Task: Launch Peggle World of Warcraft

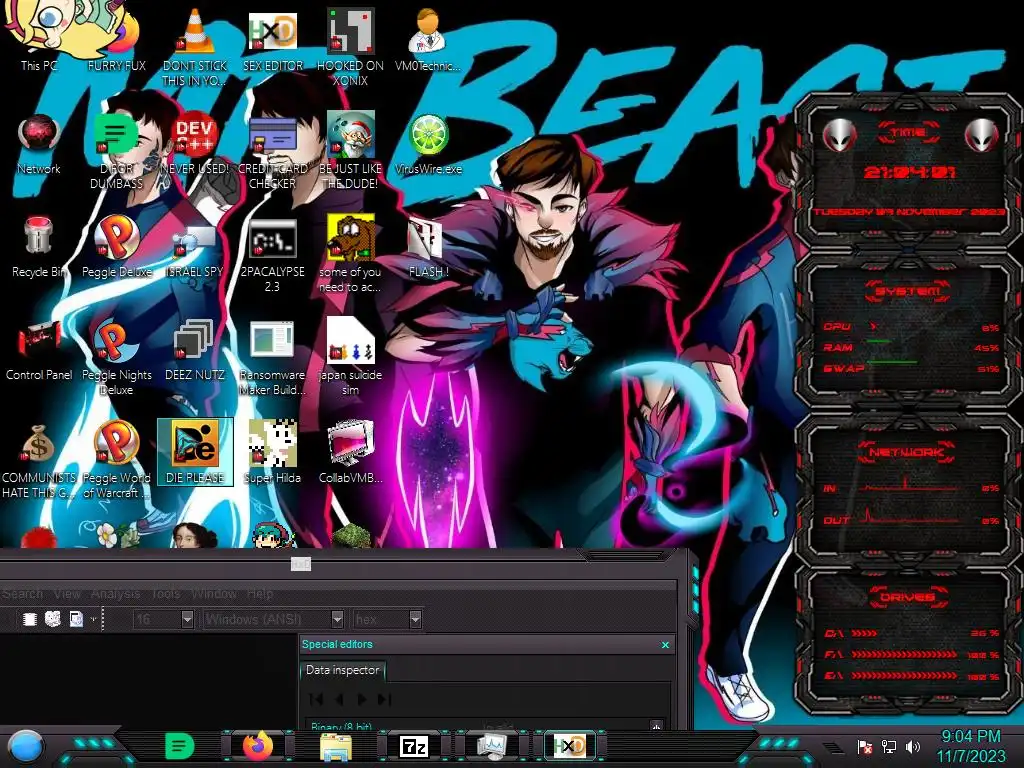Action: 116,460
